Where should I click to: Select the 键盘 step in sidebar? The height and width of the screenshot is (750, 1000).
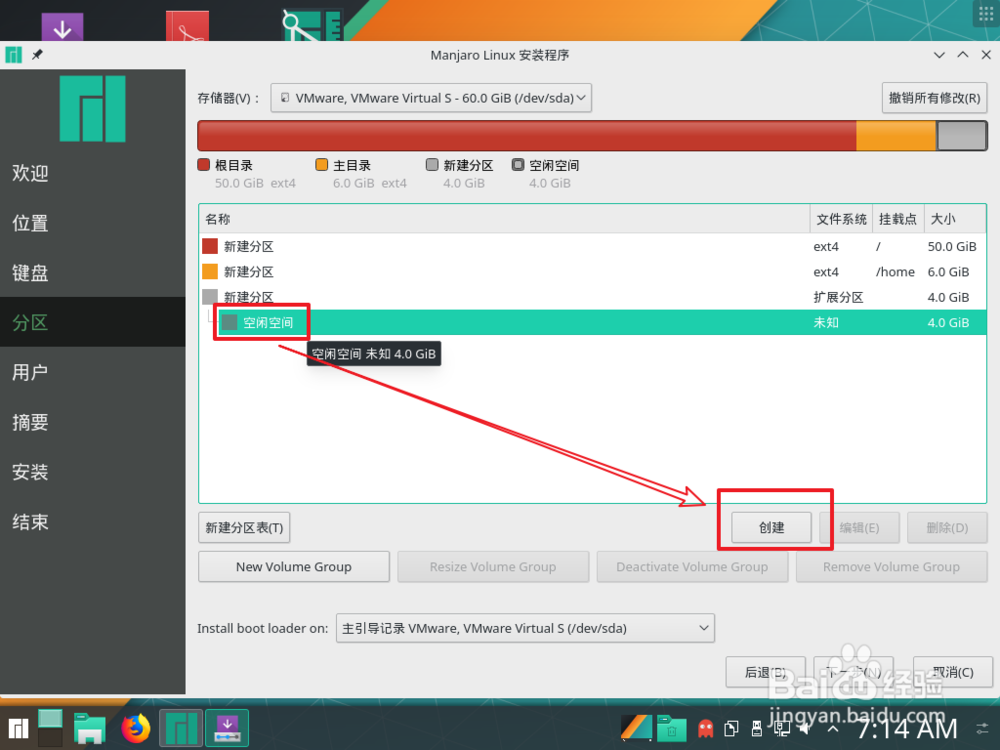(x=92, y=273)
